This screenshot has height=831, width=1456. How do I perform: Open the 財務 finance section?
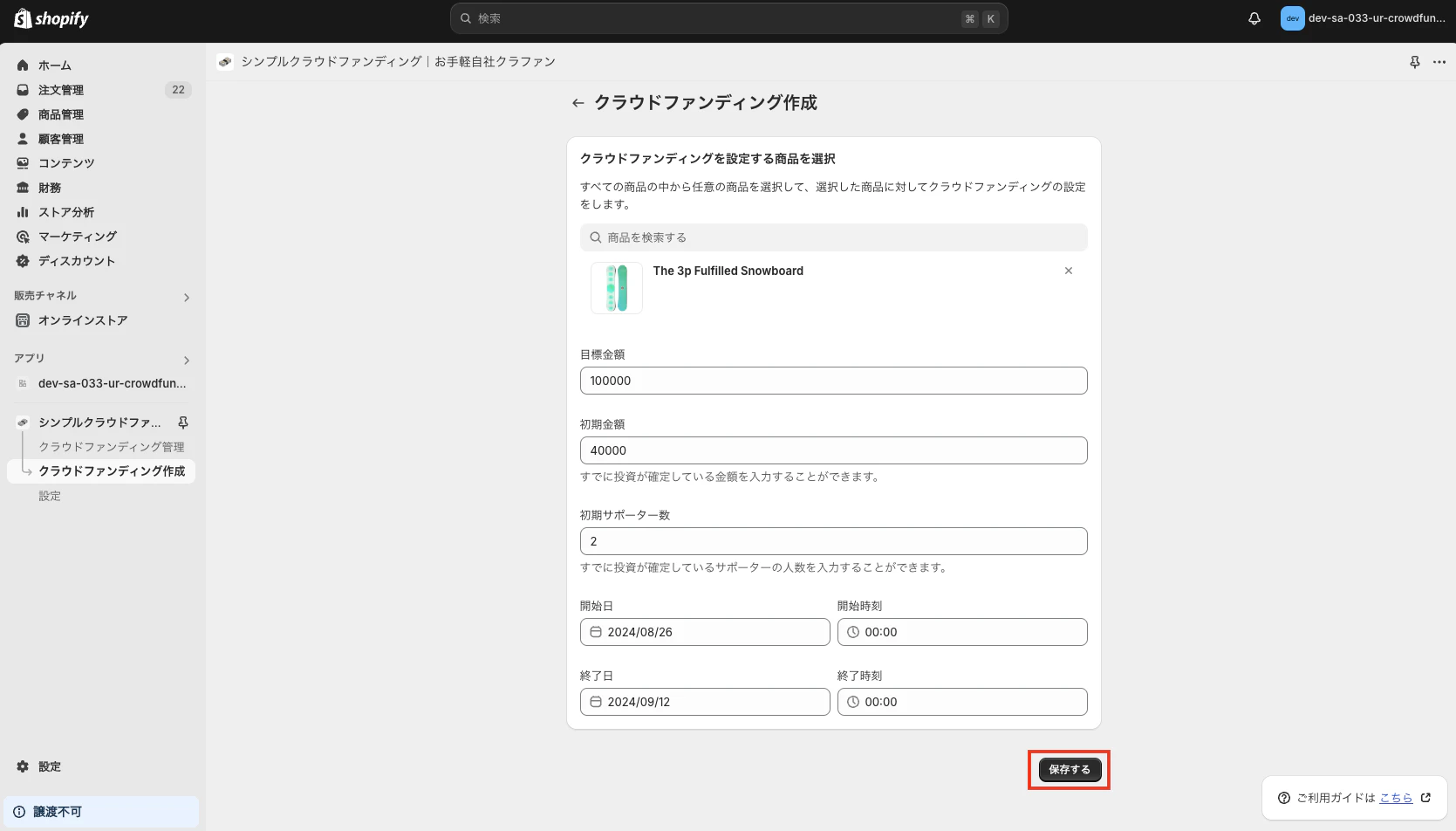[22, 187]
